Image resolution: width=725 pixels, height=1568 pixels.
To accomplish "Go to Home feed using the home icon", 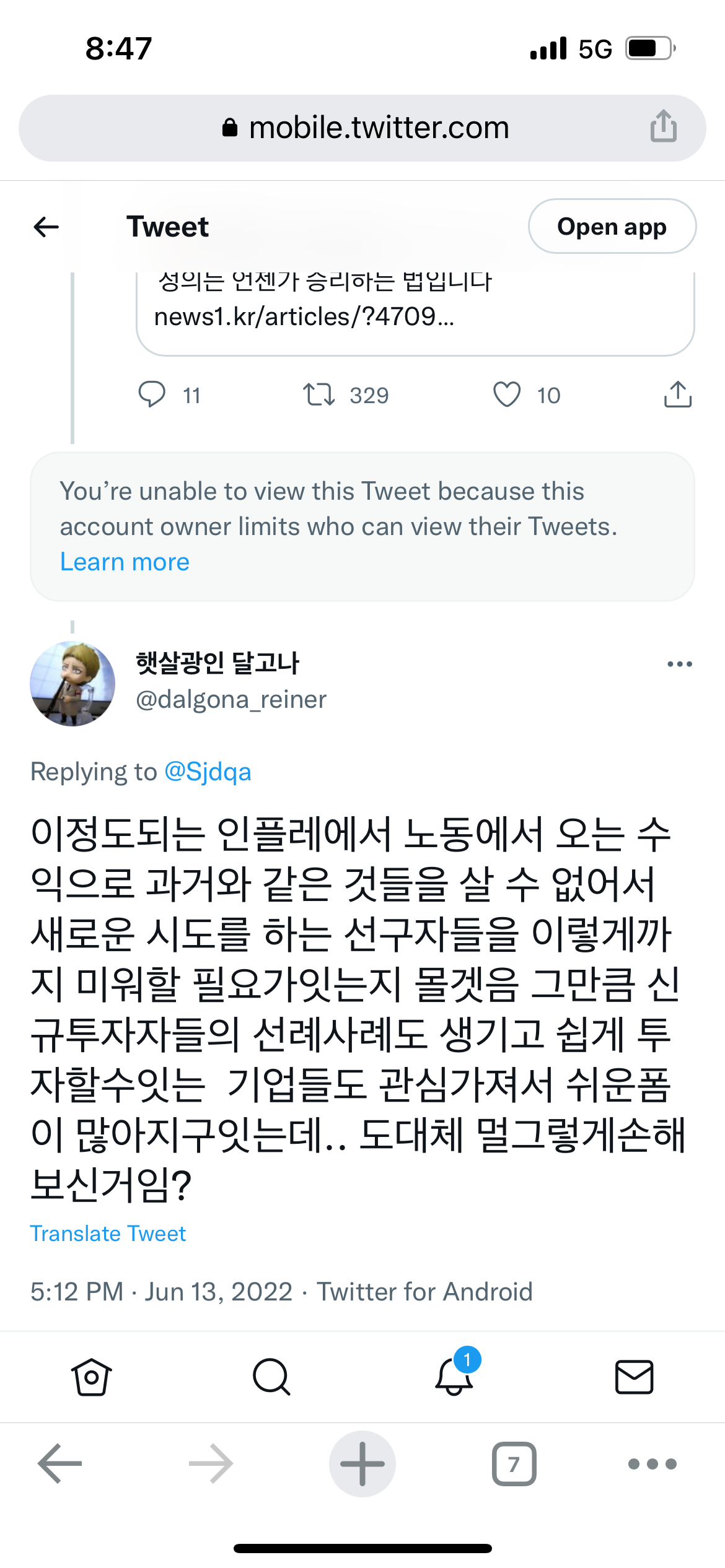I will 90,1377.
